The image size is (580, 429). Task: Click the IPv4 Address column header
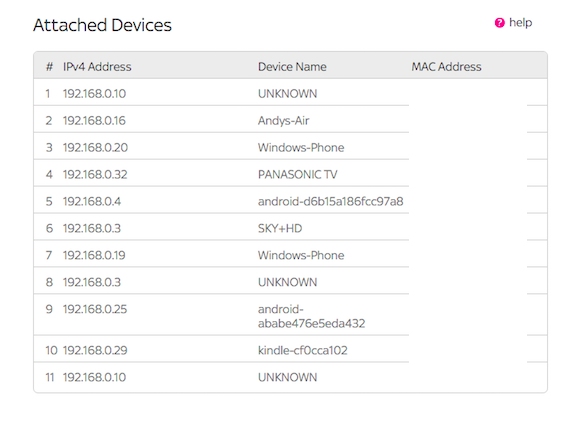pyautogui.click(x=97, y=67)
